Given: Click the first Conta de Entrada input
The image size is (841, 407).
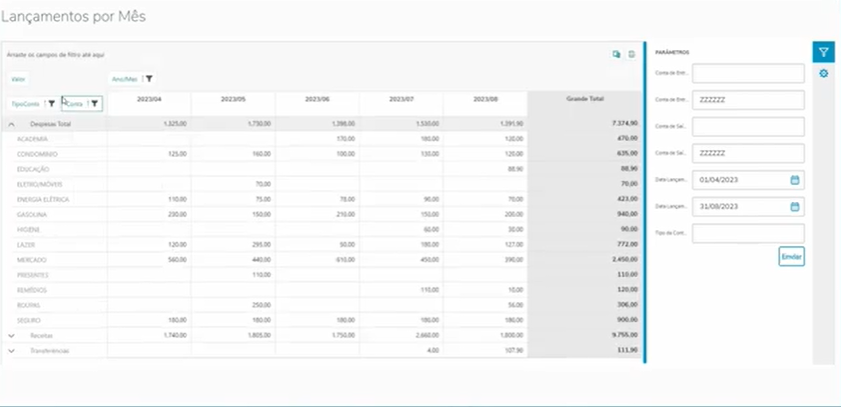Looking at the screenshot, I should pos(748,74).
